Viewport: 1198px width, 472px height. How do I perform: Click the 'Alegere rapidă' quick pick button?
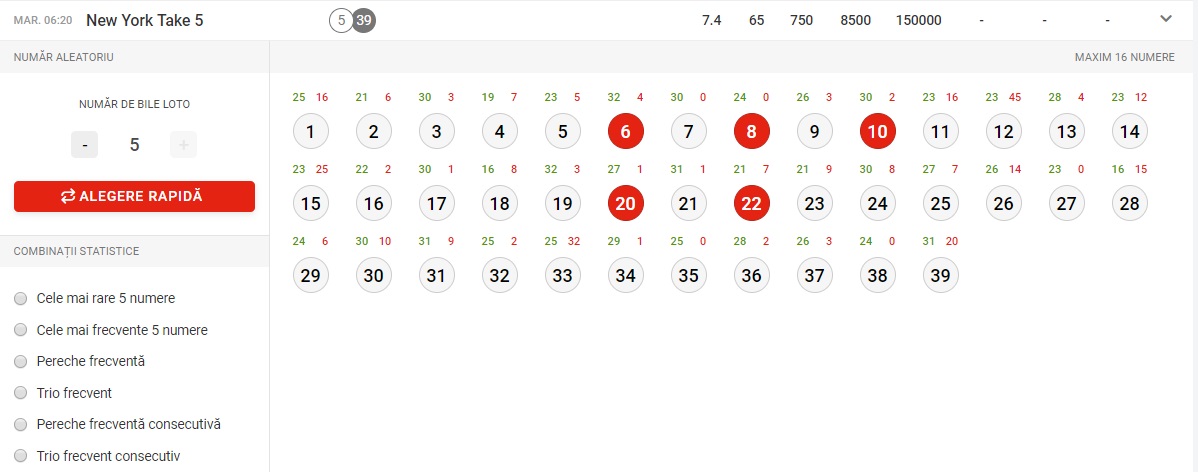click(x=134, y=196)
